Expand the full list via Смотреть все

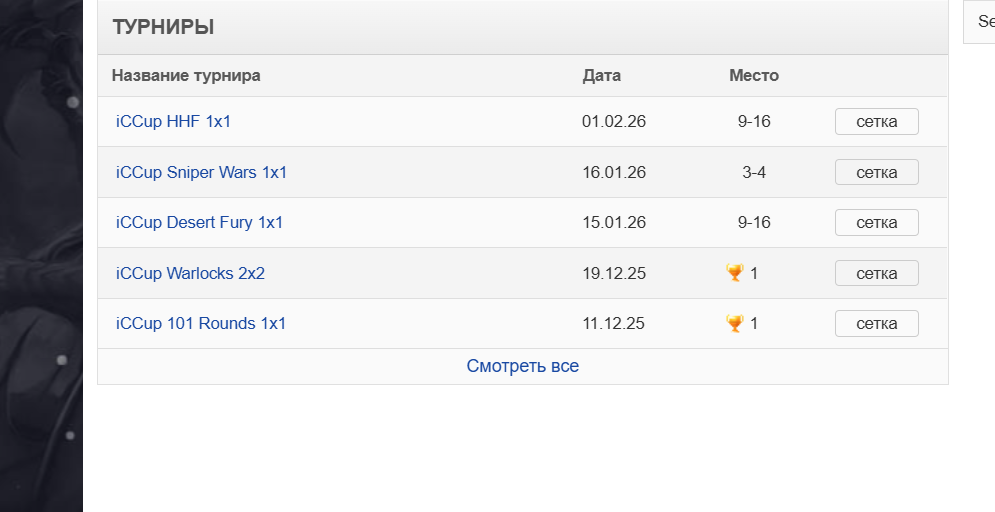pos(522,366)
